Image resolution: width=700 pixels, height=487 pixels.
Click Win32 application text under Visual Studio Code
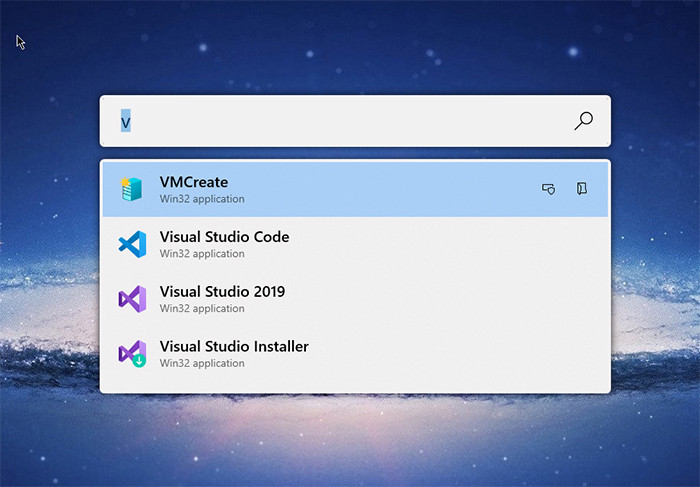point(202,254)
